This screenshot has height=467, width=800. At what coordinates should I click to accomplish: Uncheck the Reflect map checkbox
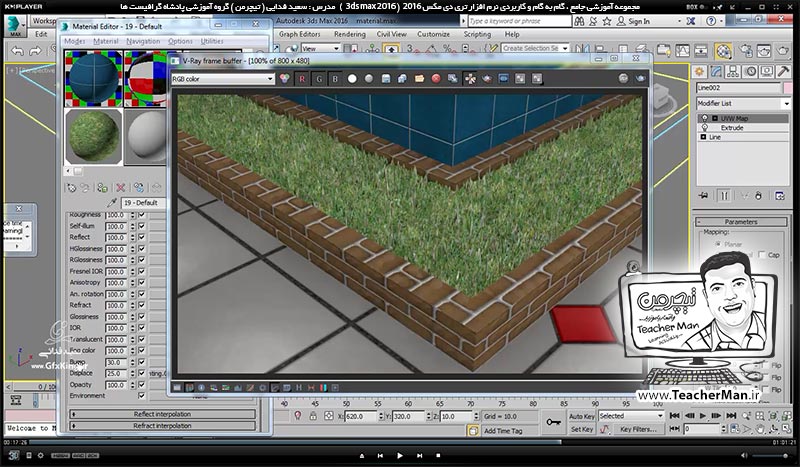point(141,237)
